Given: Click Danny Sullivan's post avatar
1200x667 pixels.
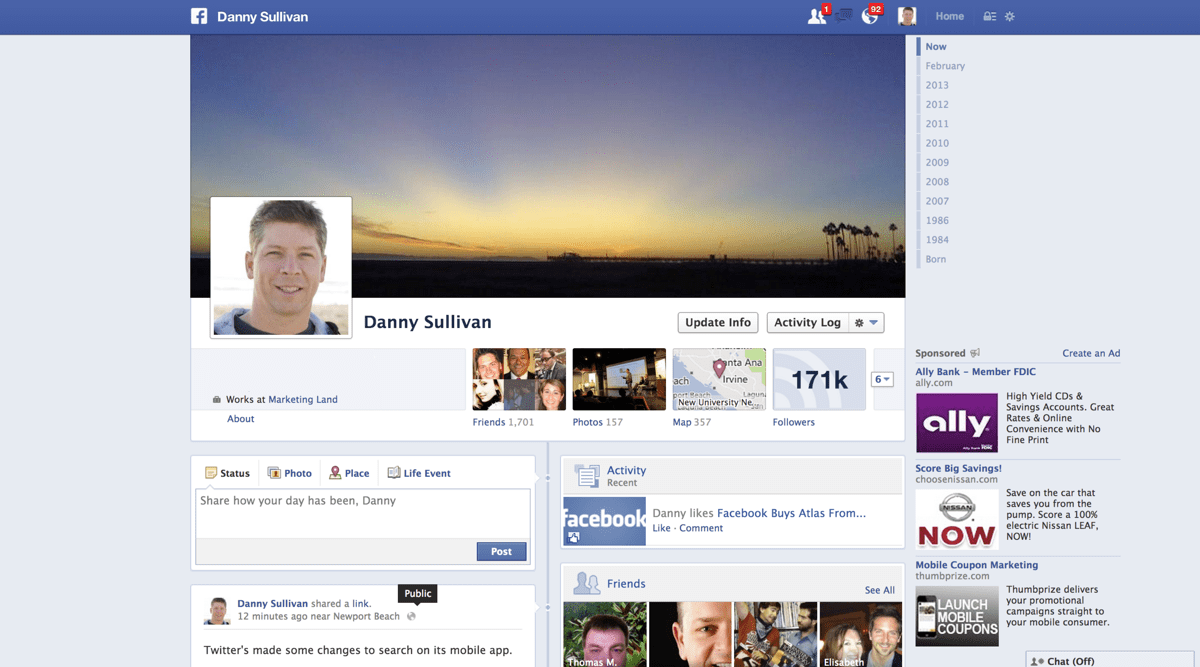Looking at the screenshot, I should tap(217, 610).
